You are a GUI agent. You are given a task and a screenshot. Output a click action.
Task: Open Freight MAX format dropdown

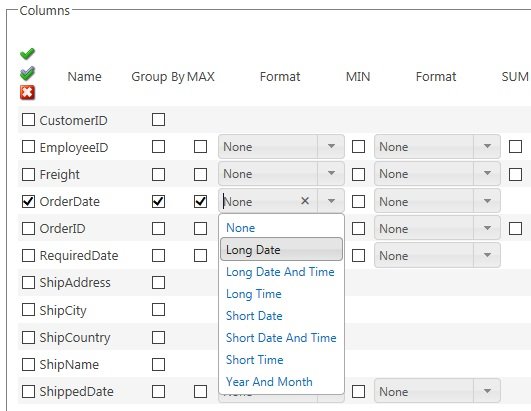click(331, 174)
